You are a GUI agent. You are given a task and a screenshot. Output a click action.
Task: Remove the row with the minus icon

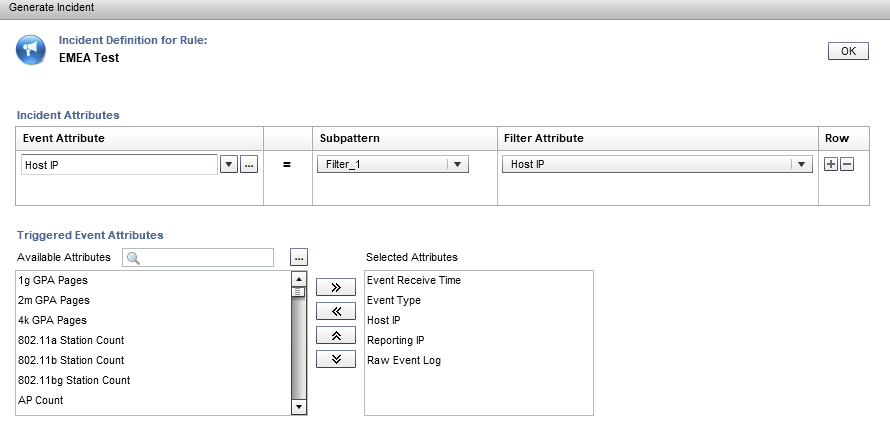[x=847, y=165]
